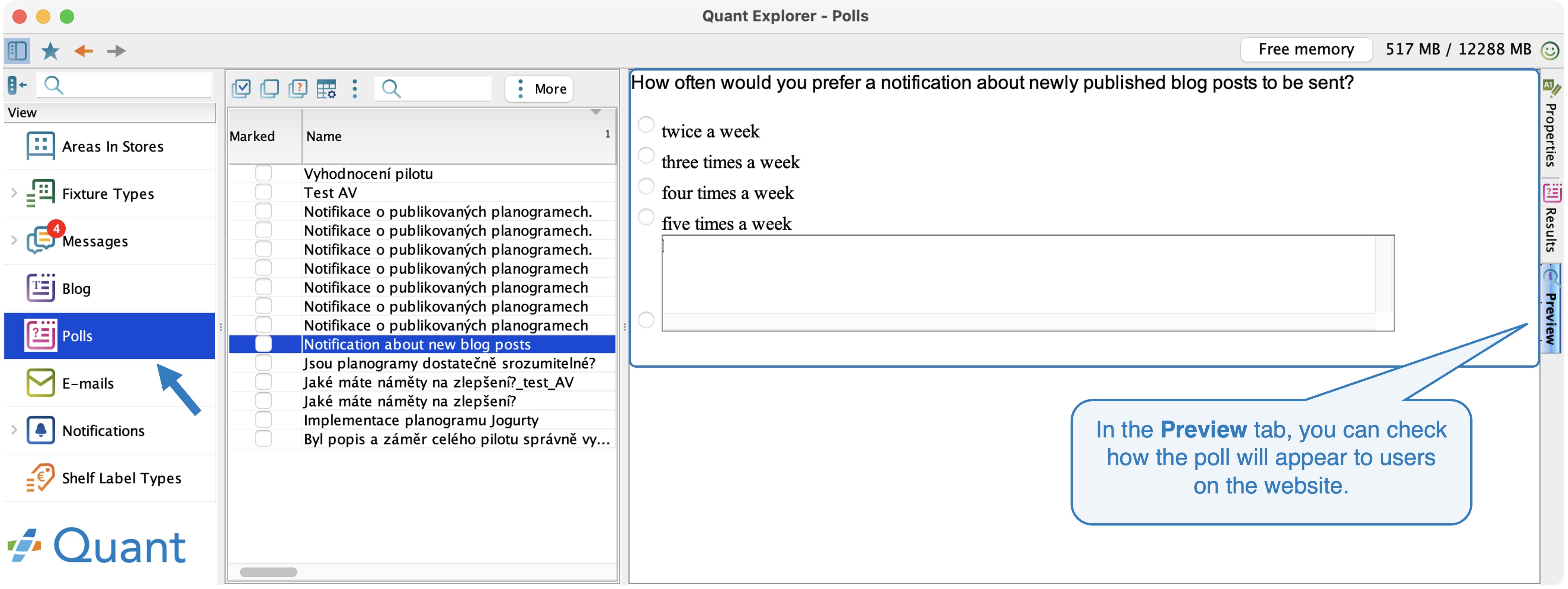Select E-mails in the View tree

click(x=110, y=383)
